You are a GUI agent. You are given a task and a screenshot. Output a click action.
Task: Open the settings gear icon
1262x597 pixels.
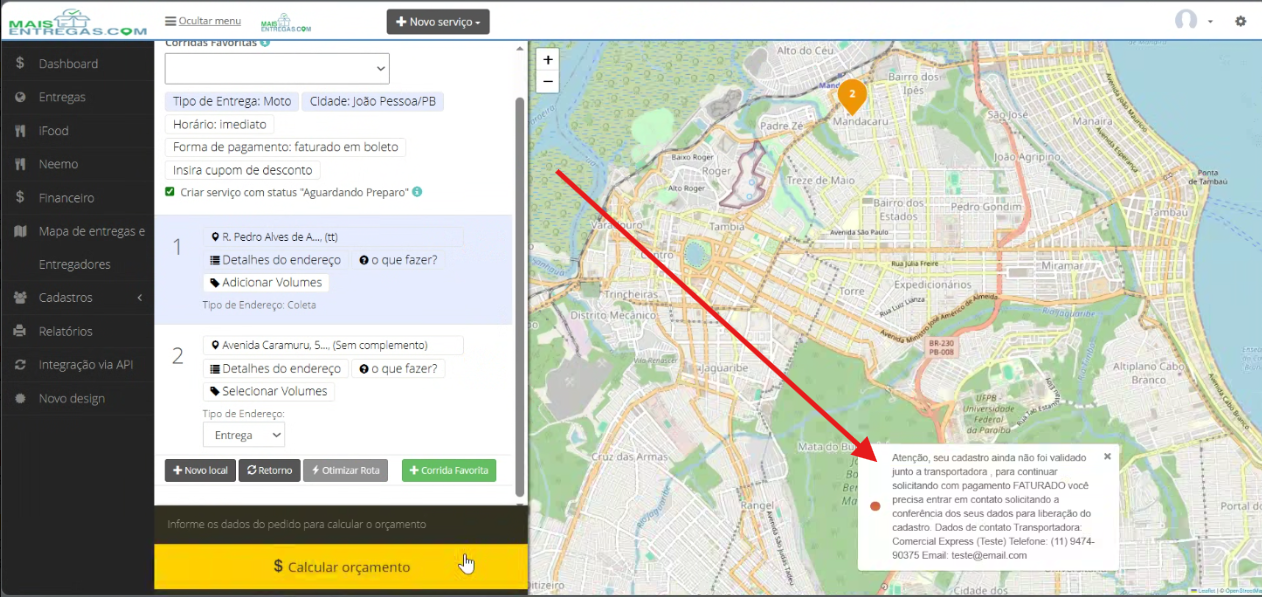point(1241,21)
